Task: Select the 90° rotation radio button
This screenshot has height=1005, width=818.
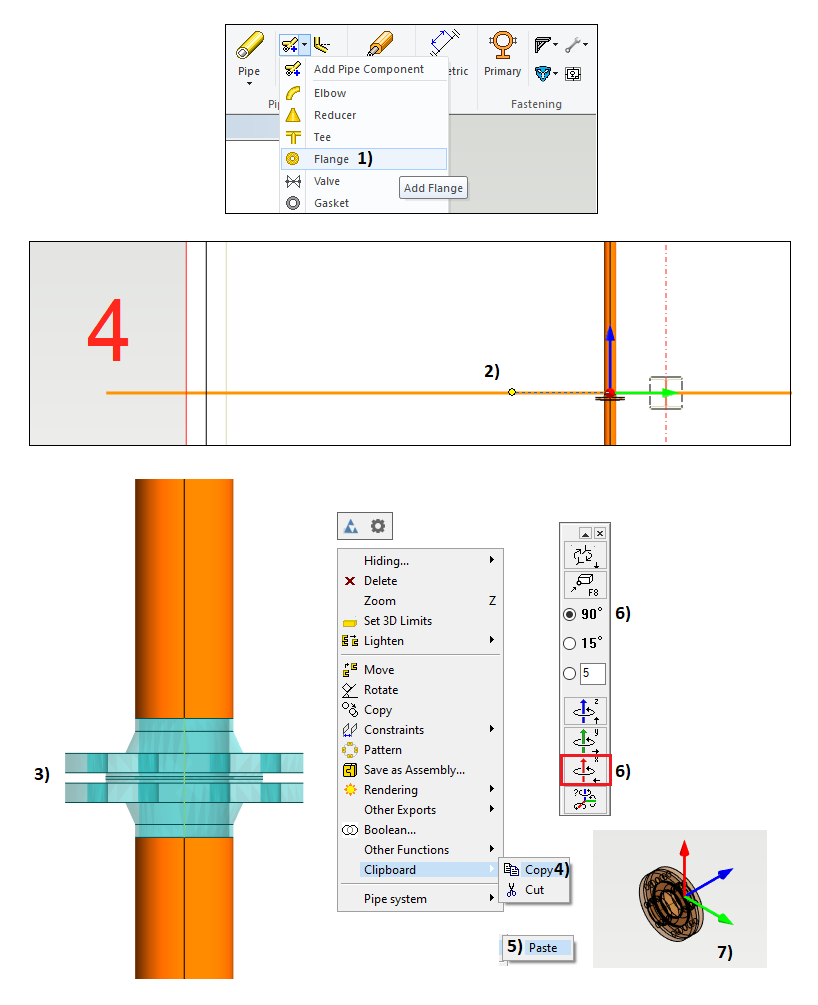Action: [569, 614]
